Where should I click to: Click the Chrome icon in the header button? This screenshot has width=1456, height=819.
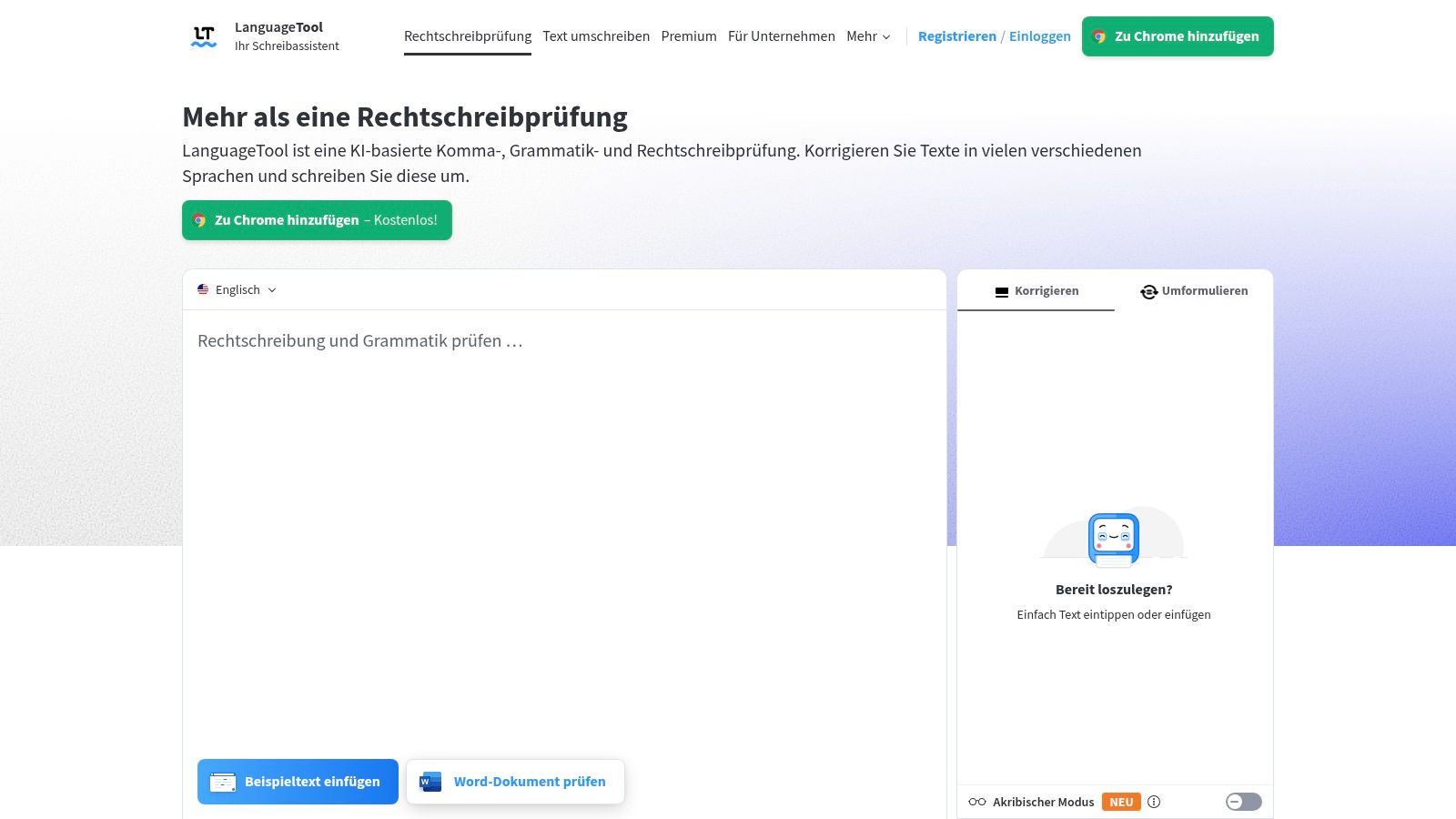1099,36
